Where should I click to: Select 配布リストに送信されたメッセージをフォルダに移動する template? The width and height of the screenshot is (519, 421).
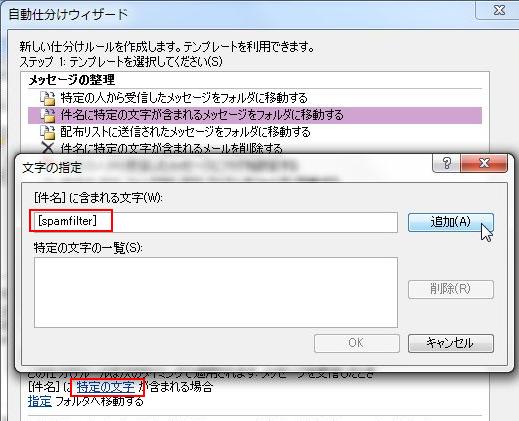pos(185,132)
